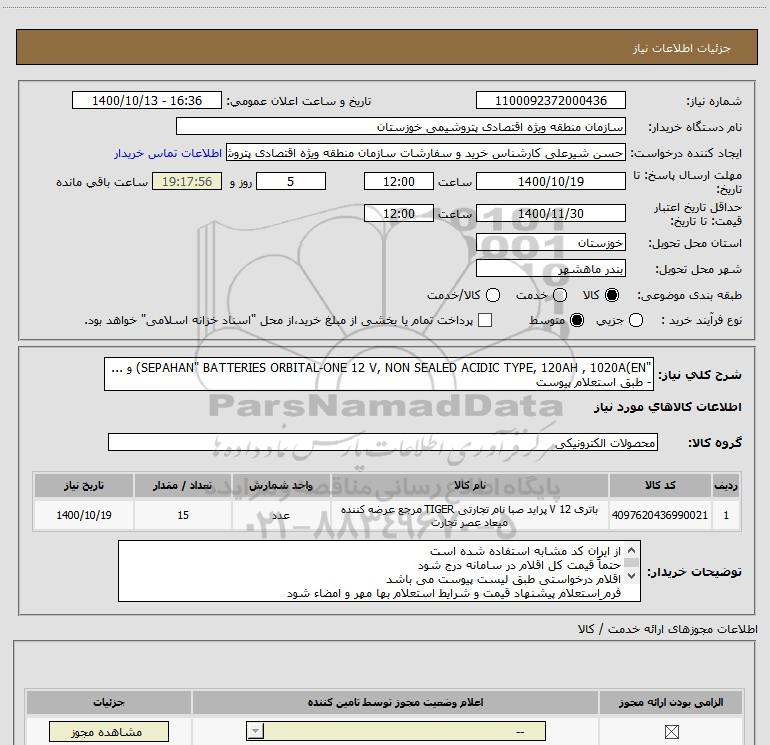Image resolution: width=770 pixels, height=745 pixels.
Task: Toggle the Islamic treasury payment checkbox
Action: [x=485, y=320]
